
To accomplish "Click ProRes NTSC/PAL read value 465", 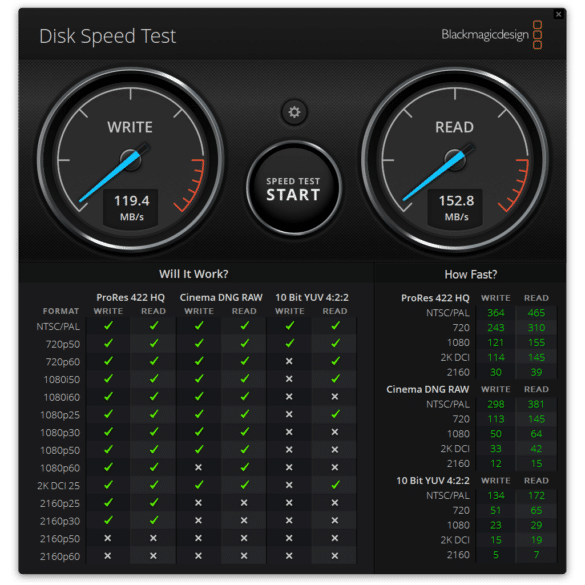I will pos(536,313).
